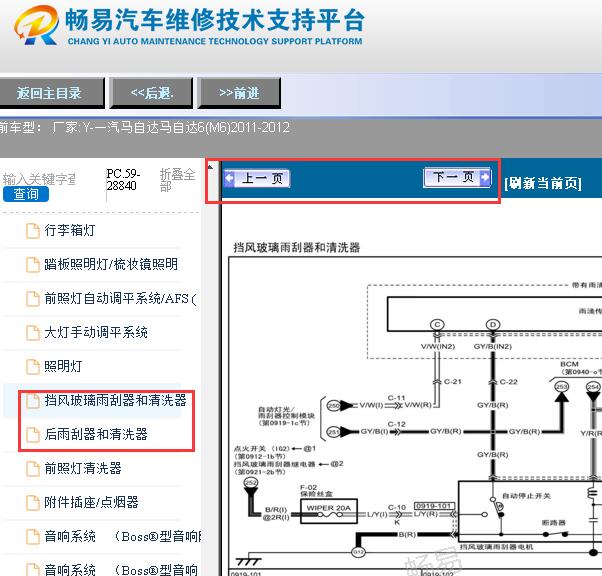Click the WIPER 20A fuse in diagram
This screenshot has height=576, width=602.
coord(329,511)
